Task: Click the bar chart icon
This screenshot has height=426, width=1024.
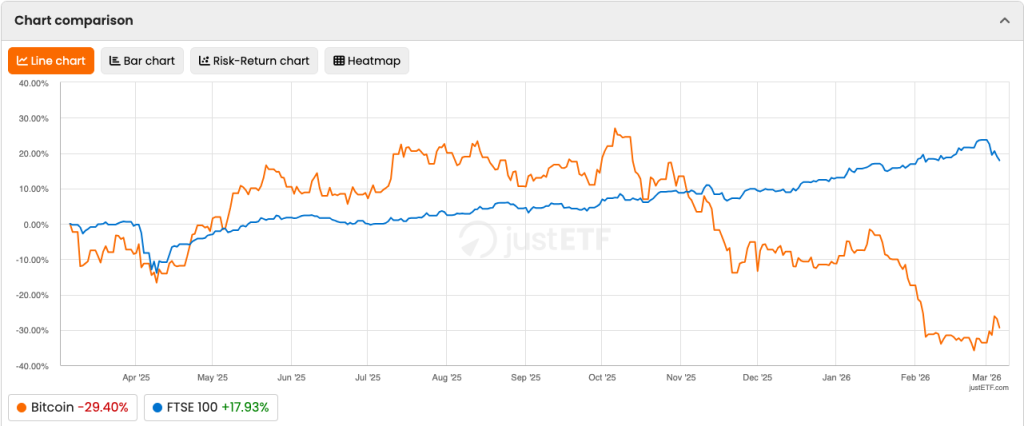Action: coord(115,61)
